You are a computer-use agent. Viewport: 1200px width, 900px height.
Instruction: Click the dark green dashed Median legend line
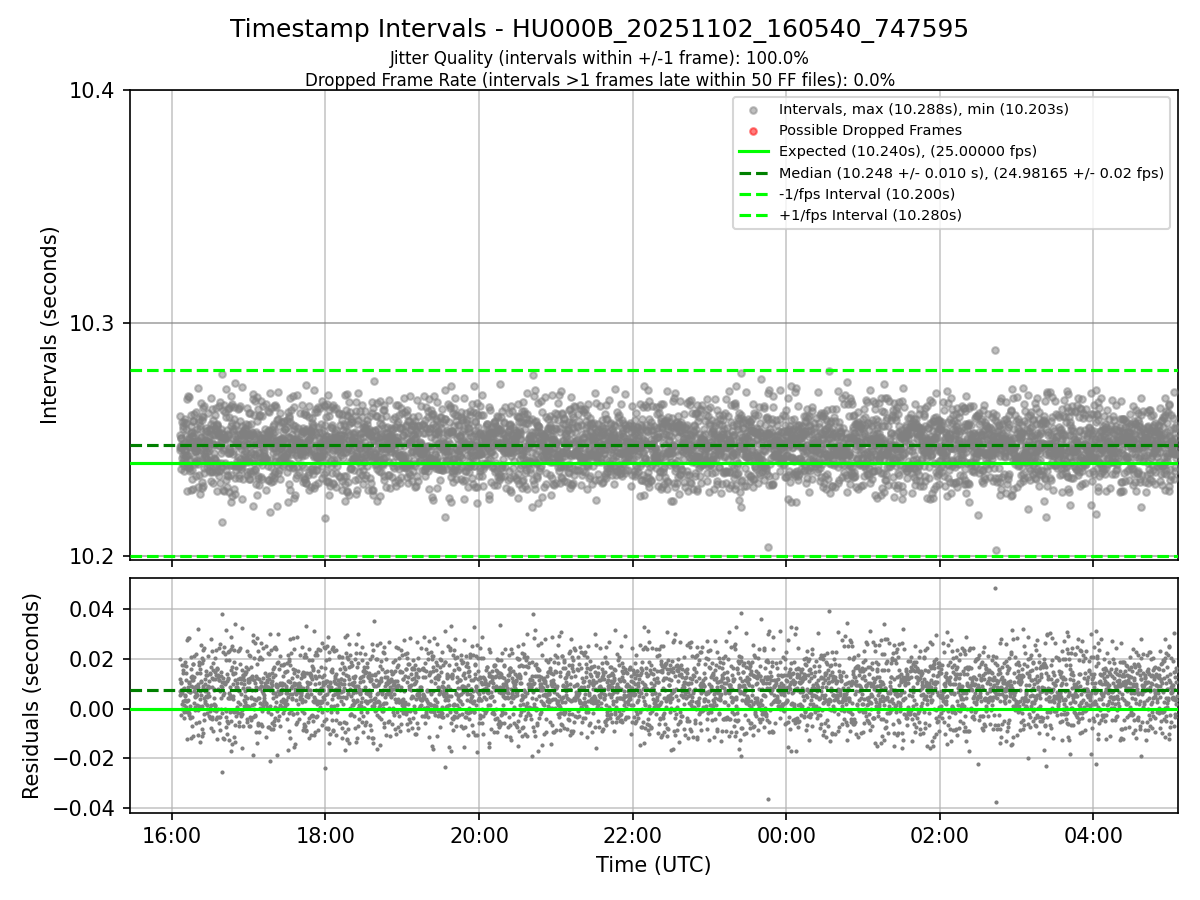tap(754, 173)
